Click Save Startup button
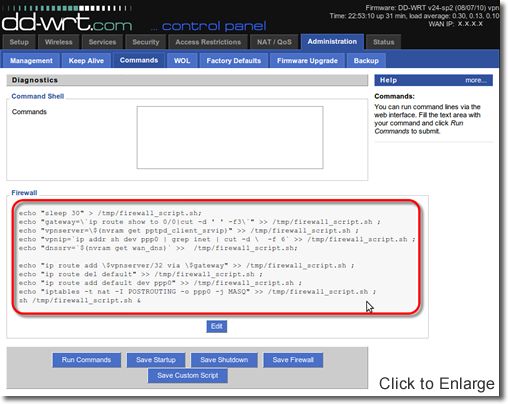The image size is (508, 404). [x=156, y=360]
